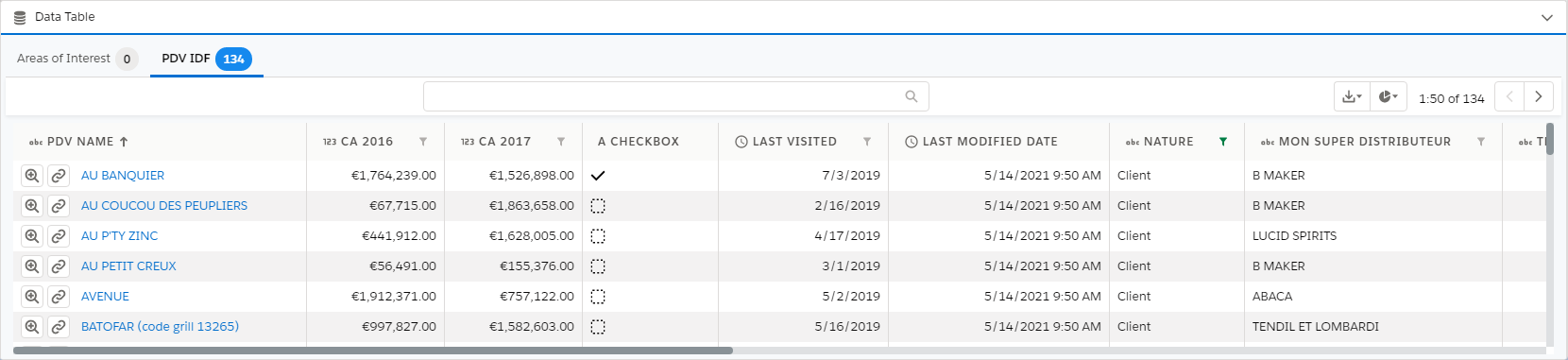The width and height of the screenshot is (1568, 360).
Task: Open the link icon for AU PETIT CREUX
Action: coord(59,266)
